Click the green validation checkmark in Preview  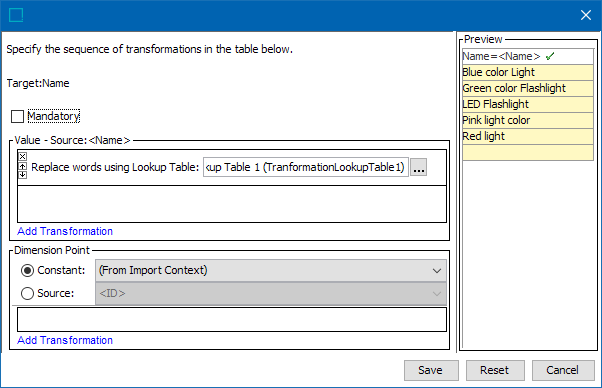[550, 56]
